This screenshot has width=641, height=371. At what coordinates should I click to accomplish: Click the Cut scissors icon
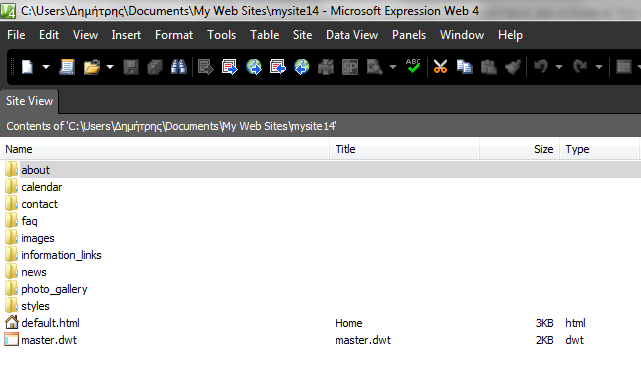pyautogui.click(x=440, y=67)
